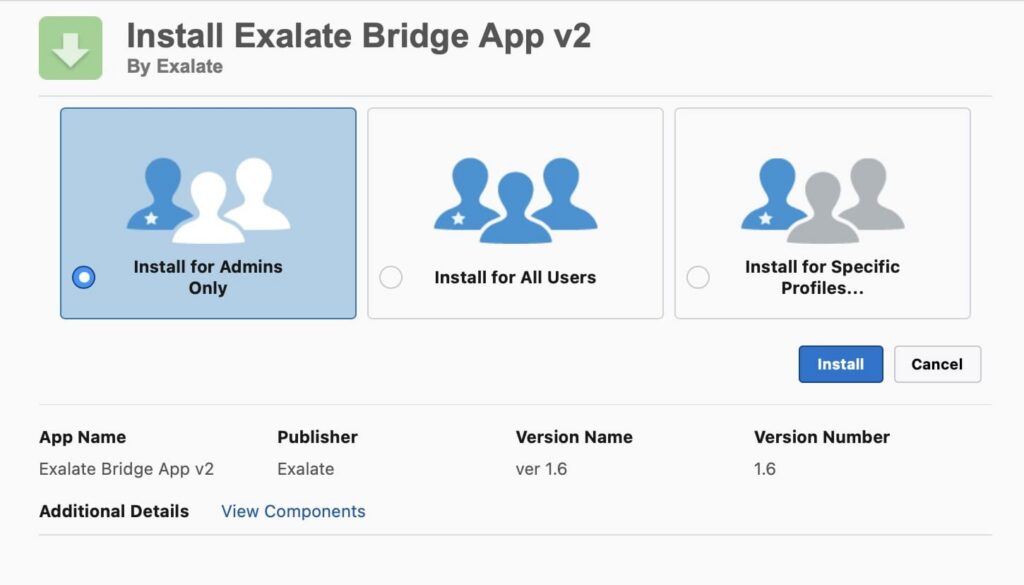Click the By Exalate publisher subtitle

coord(175,67)
